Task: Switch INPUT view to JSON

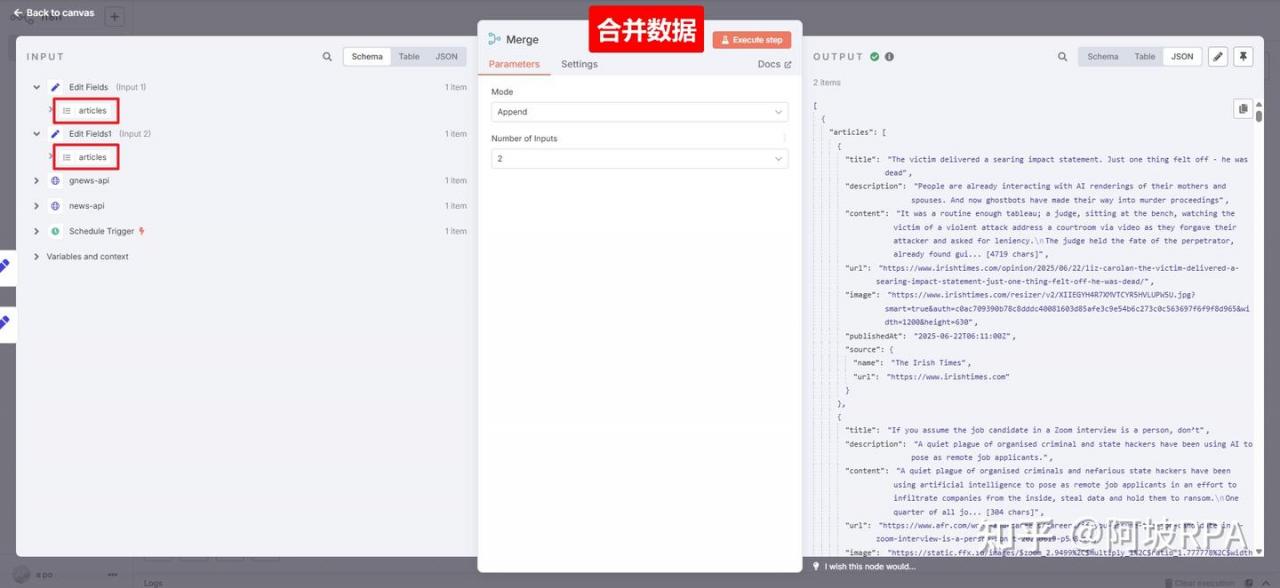Action: (x=446, y=57)
